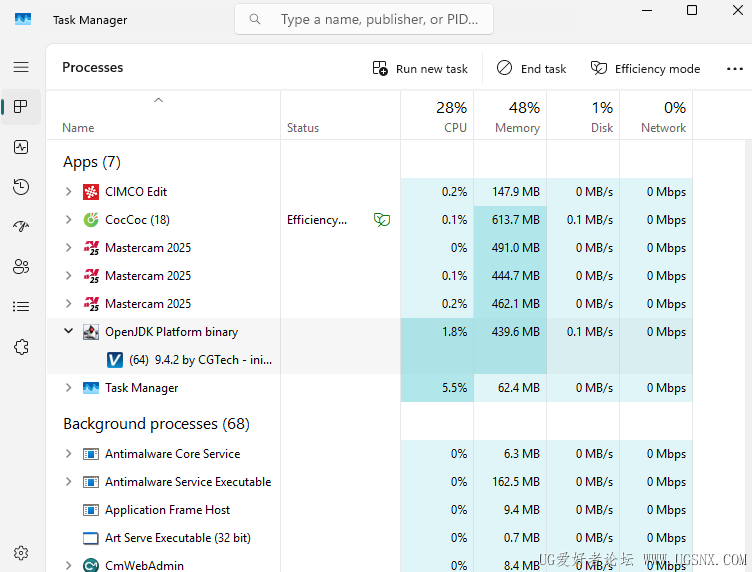Viewport: 752px width, 572px height.
Task: Click the Task Manager process row icon
Action: 91,388
